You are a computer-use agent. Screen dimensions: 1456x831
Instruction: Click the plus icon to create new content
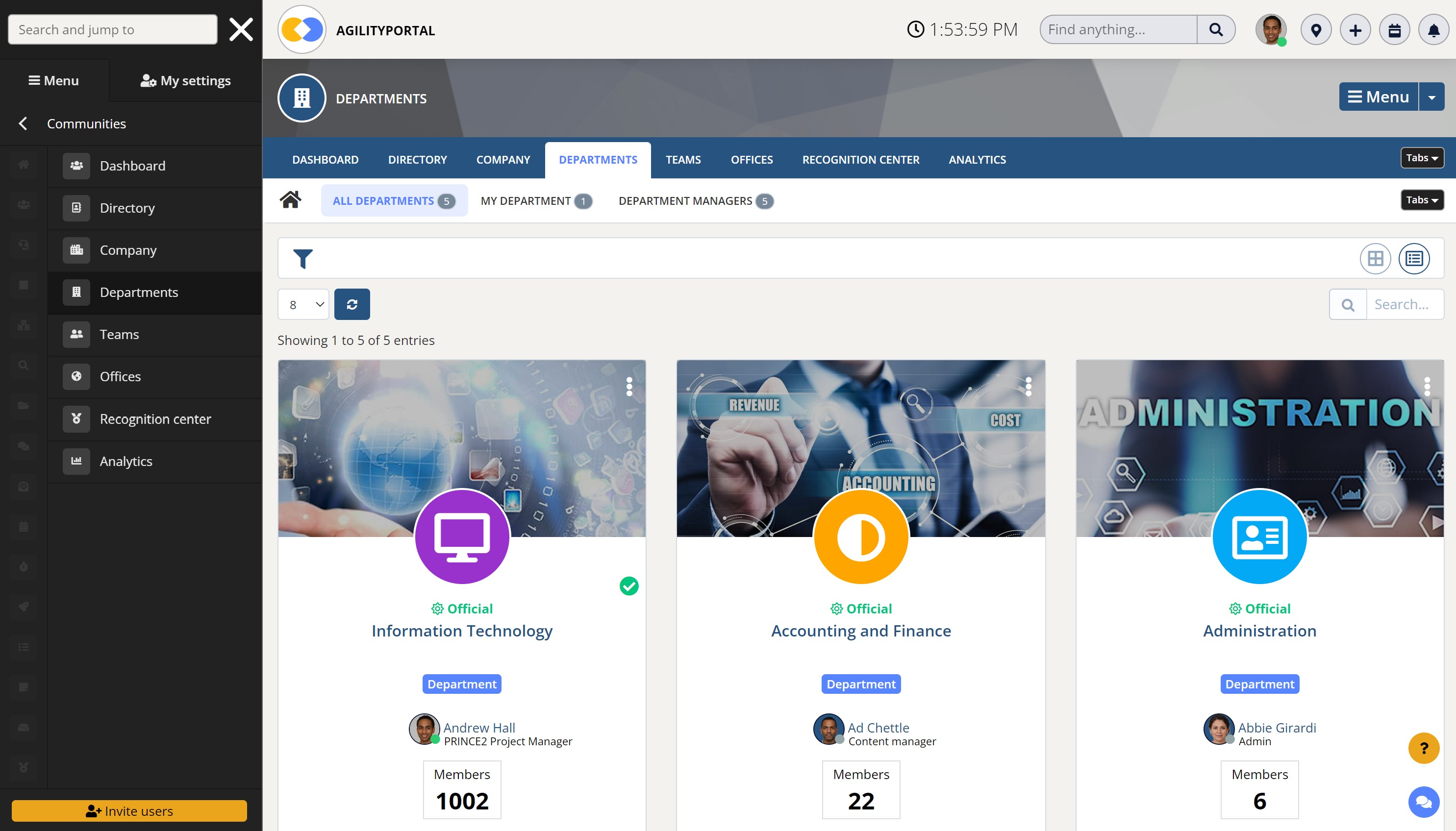coord(1356,30)
